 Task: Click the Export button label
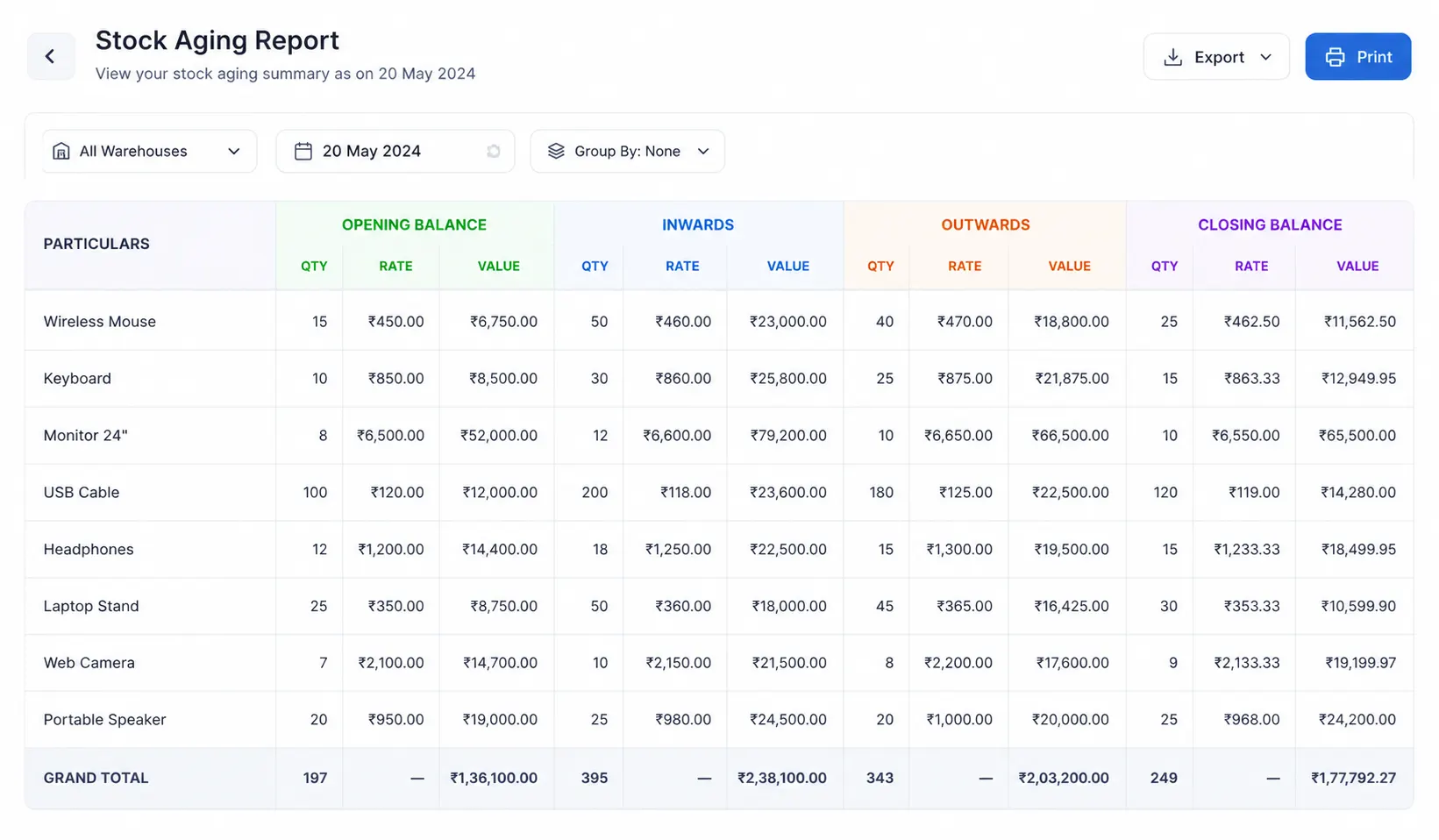coord(1219,57)
